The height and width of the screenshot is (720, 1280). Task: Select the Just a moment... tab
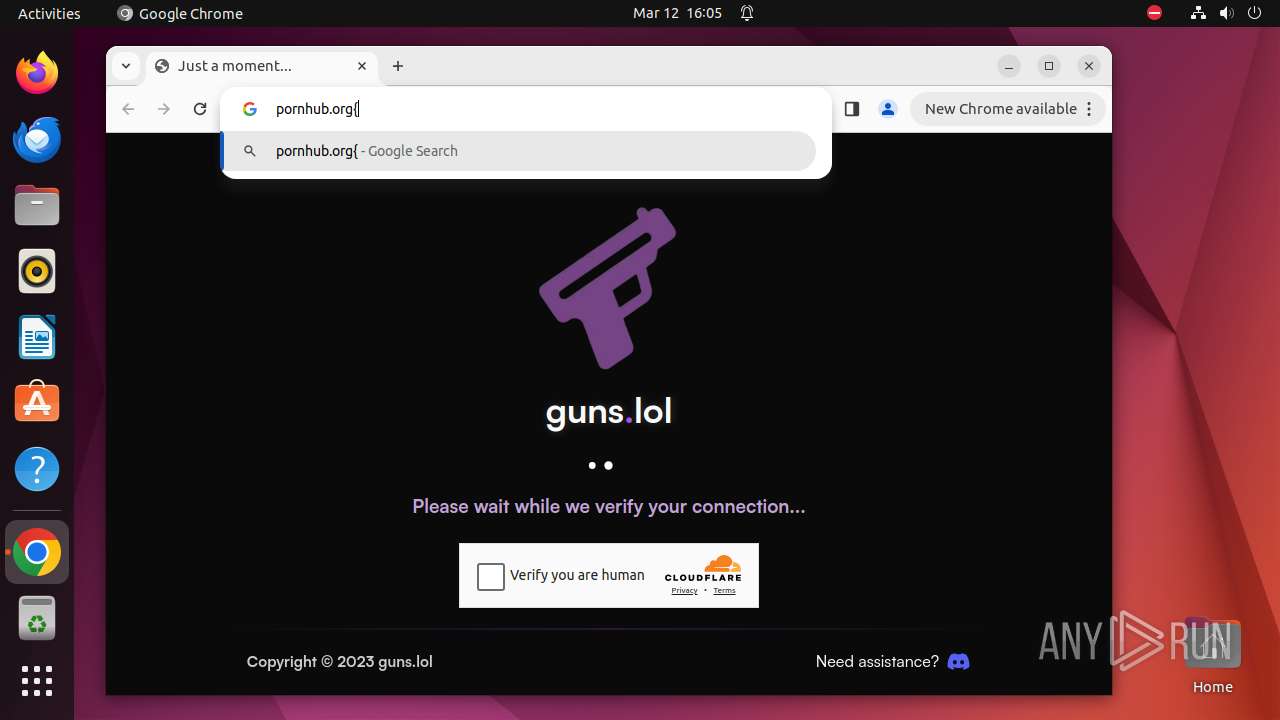tap(262, 66)
